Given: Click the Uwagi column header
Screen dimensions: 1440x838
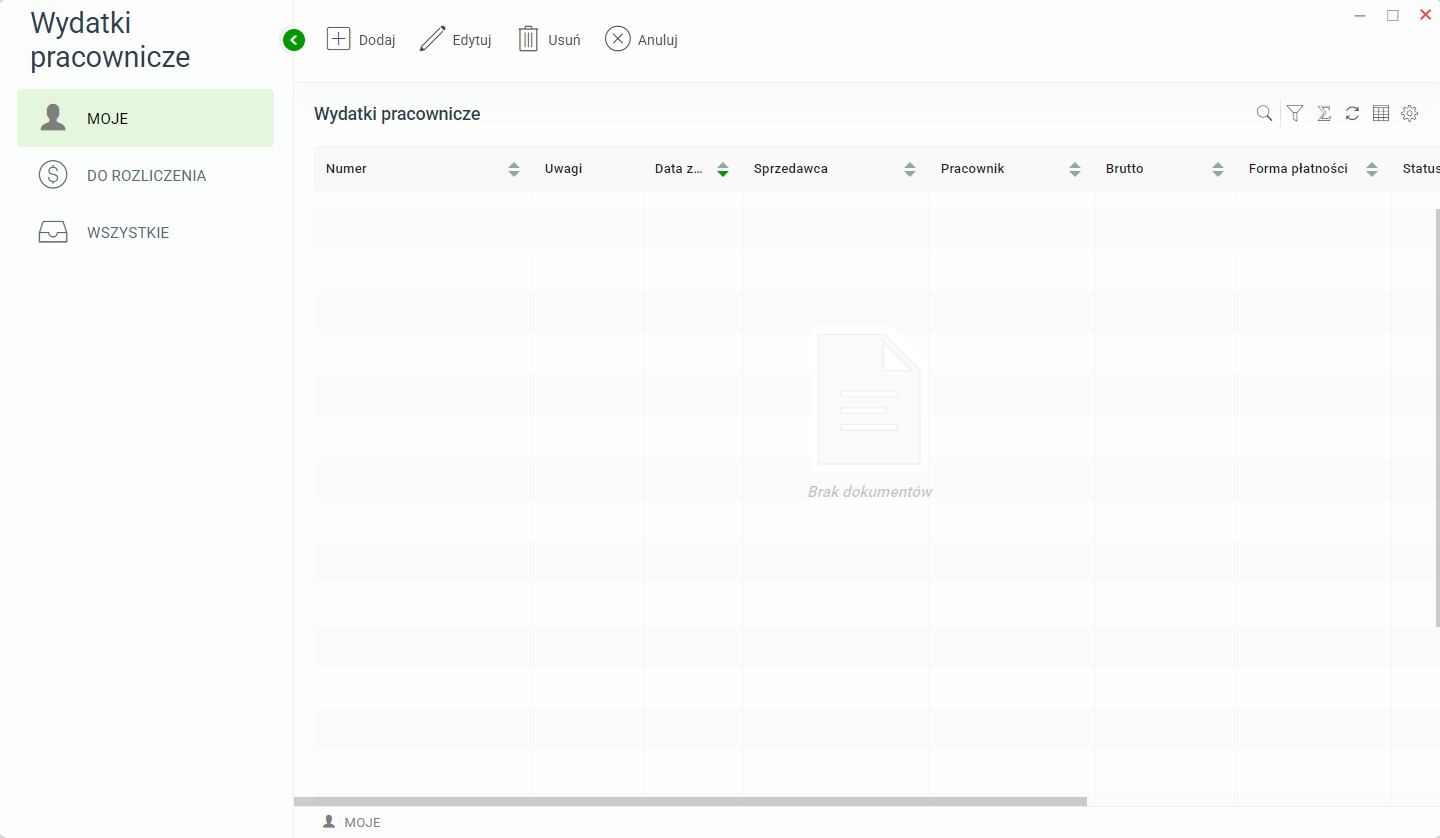Looking at the screenshot, I should [588, 169].
